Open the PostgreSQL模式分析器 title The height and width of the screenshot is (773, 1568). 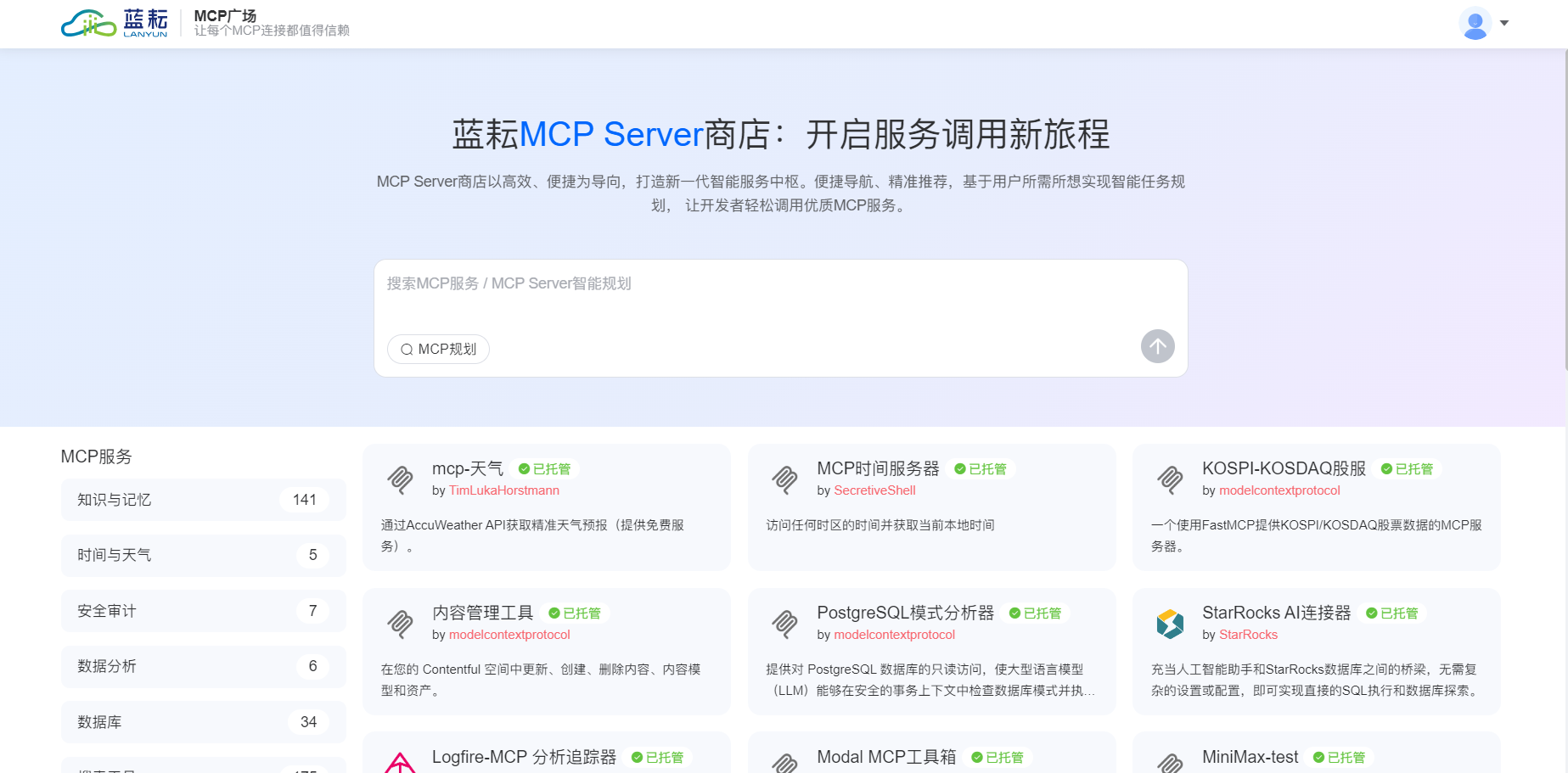(905, 613)
